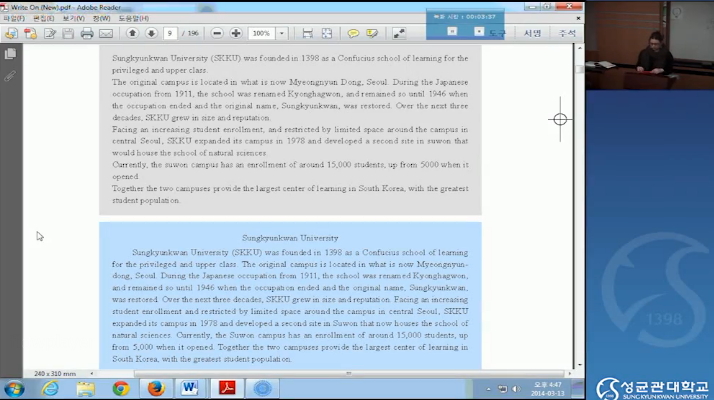
Task: Click the Print icon in toolbar
Action: (x=87, y=33)
